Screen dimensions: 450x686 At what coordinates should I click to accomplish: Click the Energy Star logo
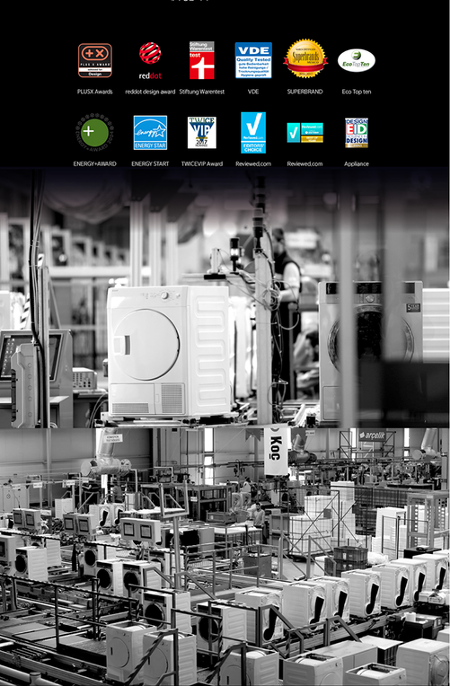(150, 133)
